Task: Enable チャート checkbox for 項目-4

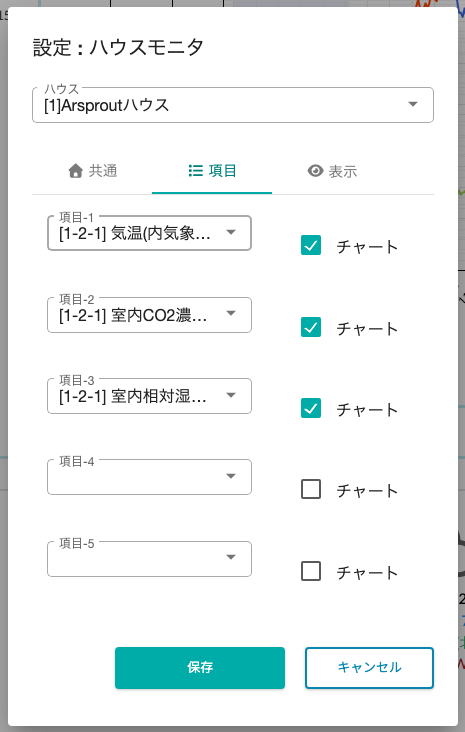Action: point(311,490)
